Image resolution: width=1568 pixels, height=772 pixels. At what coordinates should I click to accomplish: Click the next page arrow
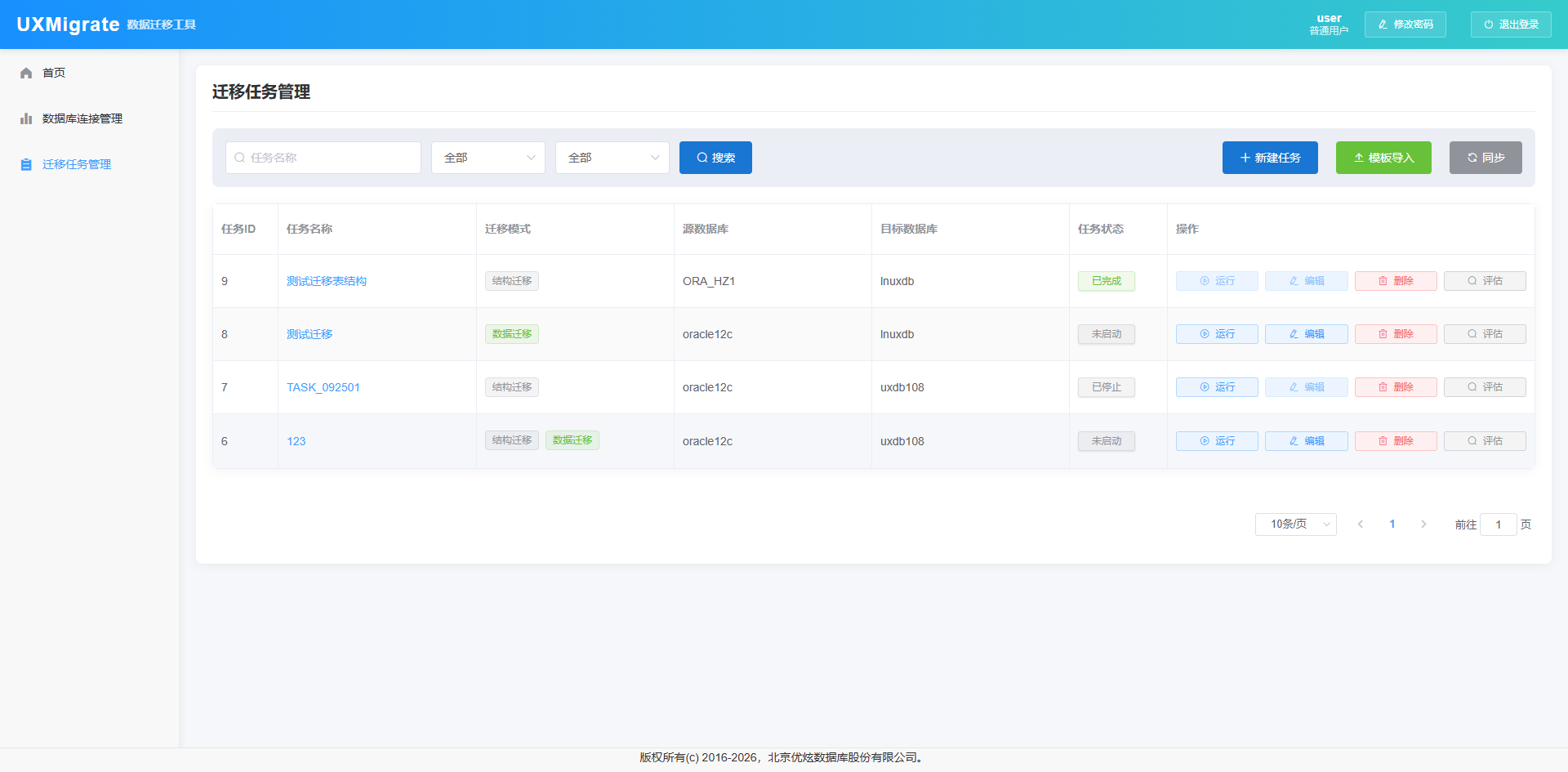1423,524
